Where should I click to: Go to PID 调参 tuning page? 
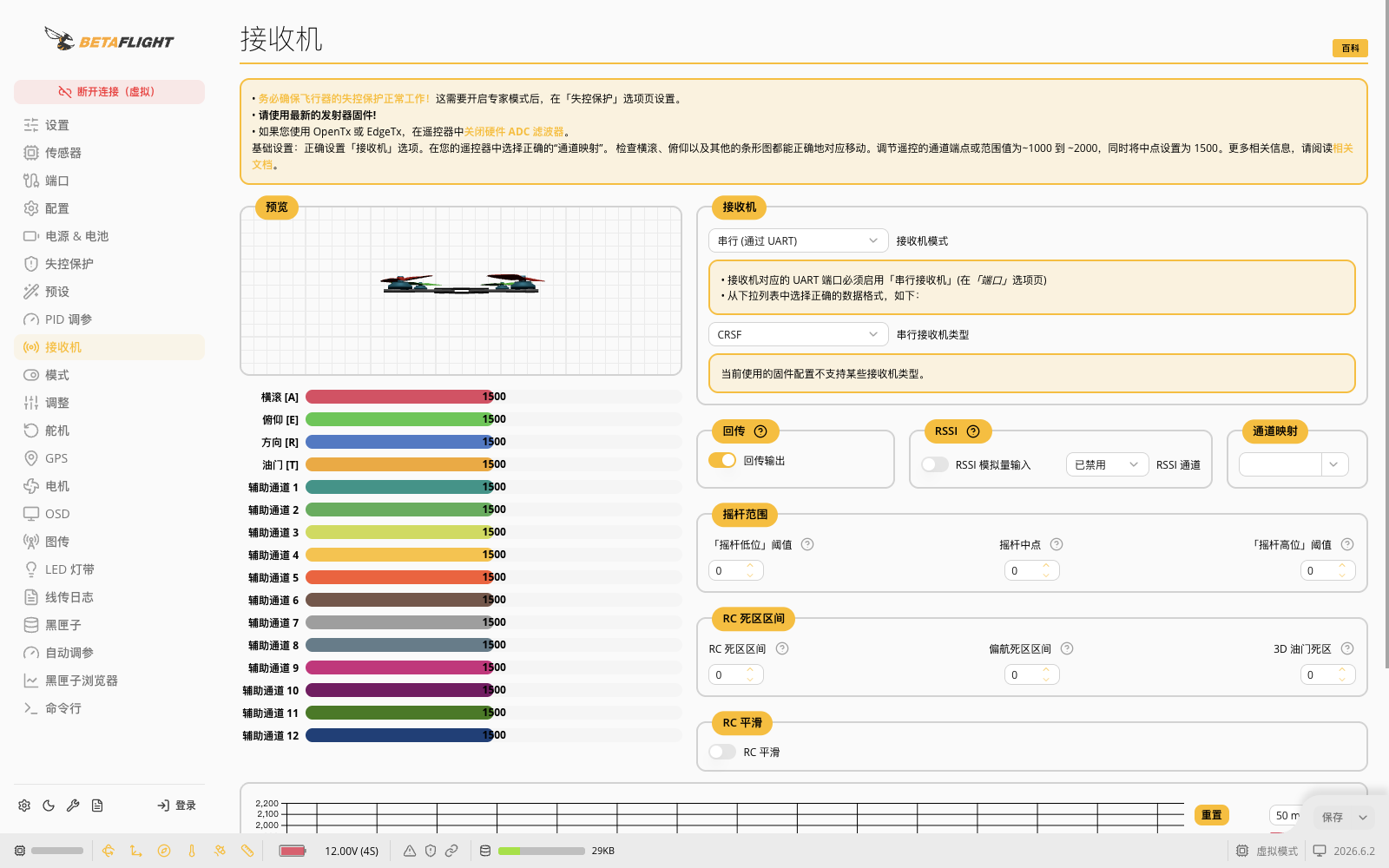109,319
